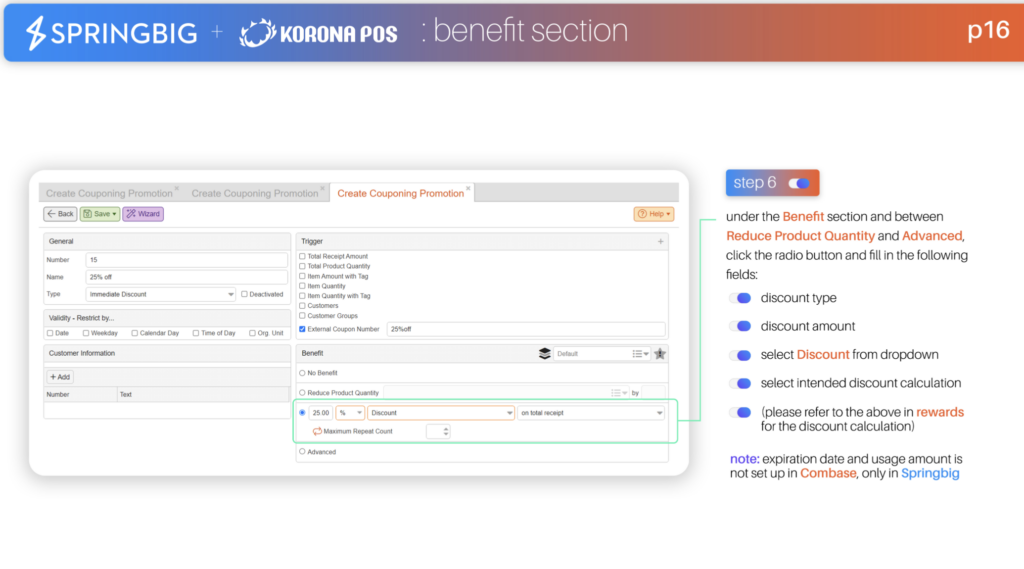Viewport: 1024px width, 569px height.
Task: Close the second Create Couponing Promotion tab
Action: (323, 189)
